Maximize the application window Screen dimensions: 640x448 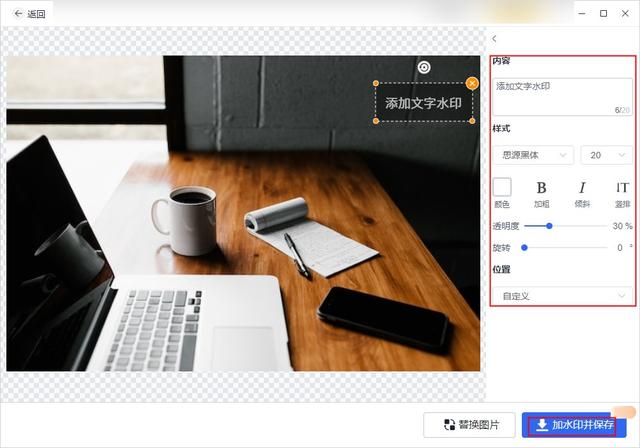tap(603, 13)
